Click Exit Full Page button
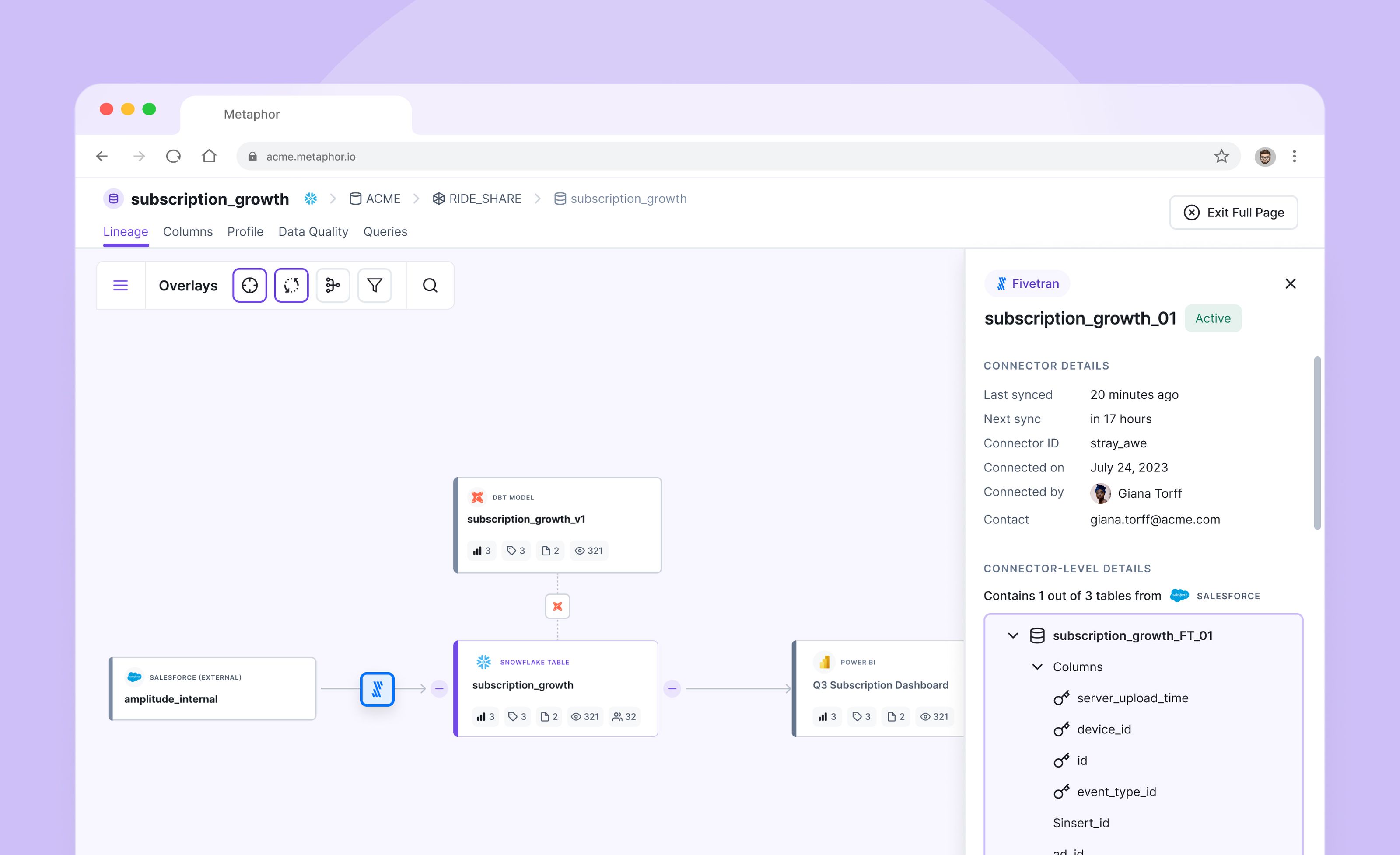 coord(1233,213)
